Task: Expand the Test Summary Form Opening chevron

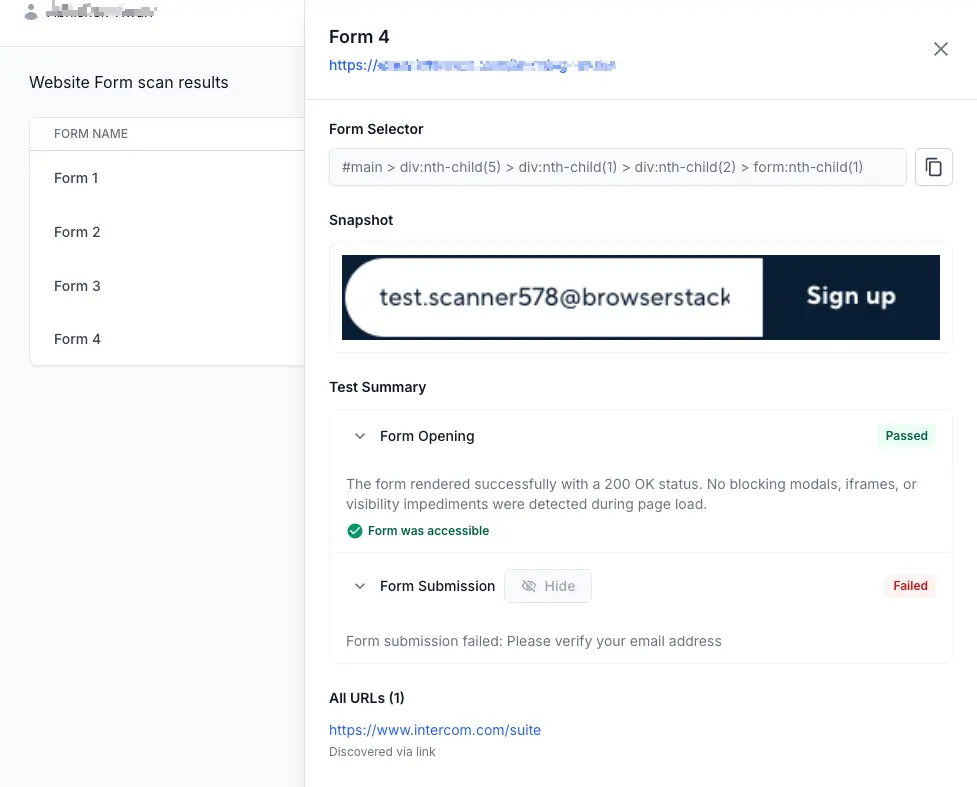Action: click(360, 436)
